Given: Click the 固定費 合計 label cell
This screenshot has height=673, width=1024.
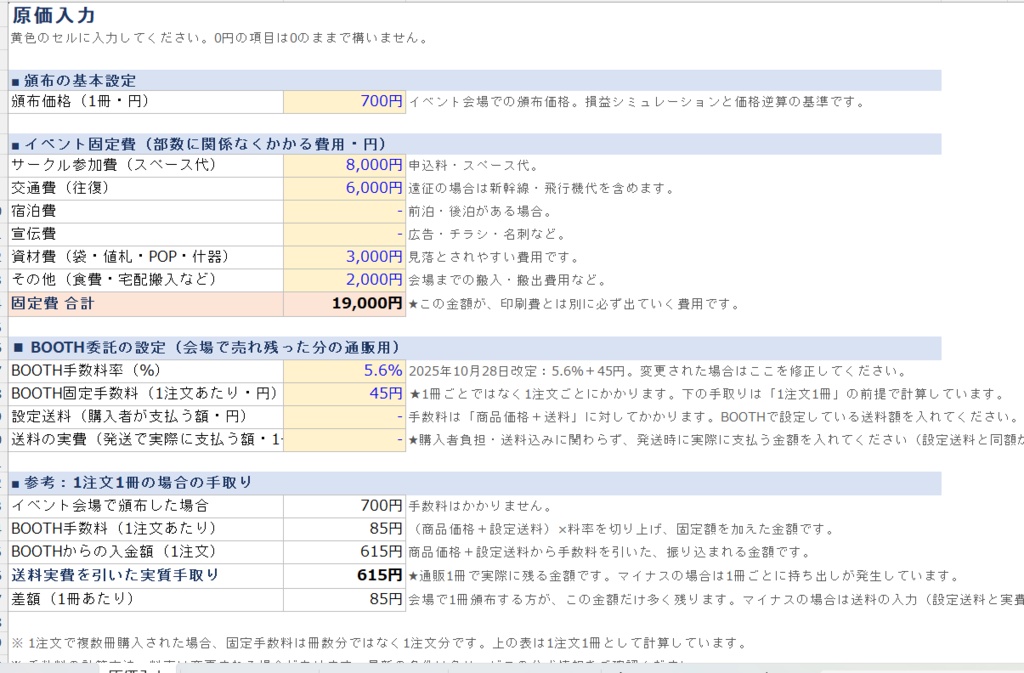Looking at the screenshot, I should (146, 304).
